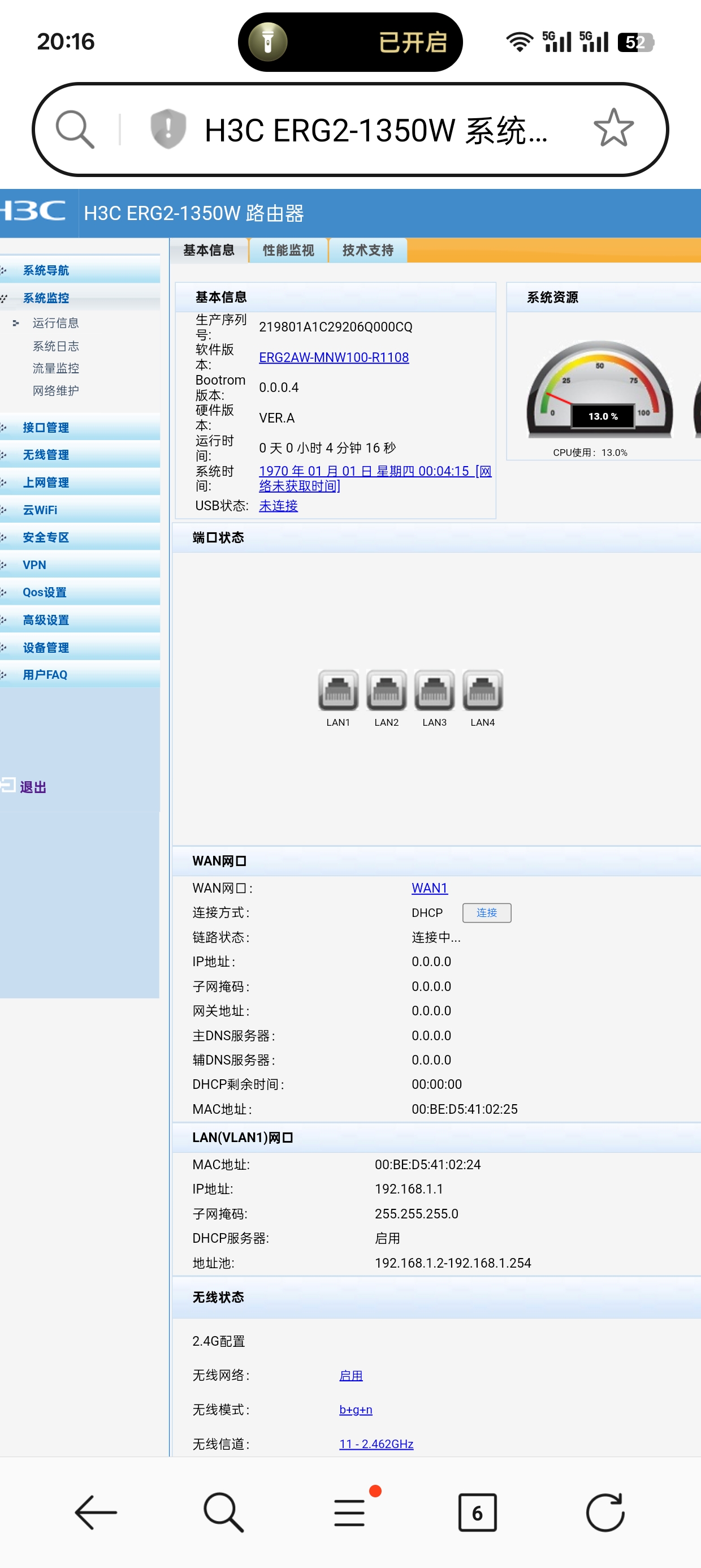Open the WAN1 link
This screenshot has width=701, height=1568.
430,888
